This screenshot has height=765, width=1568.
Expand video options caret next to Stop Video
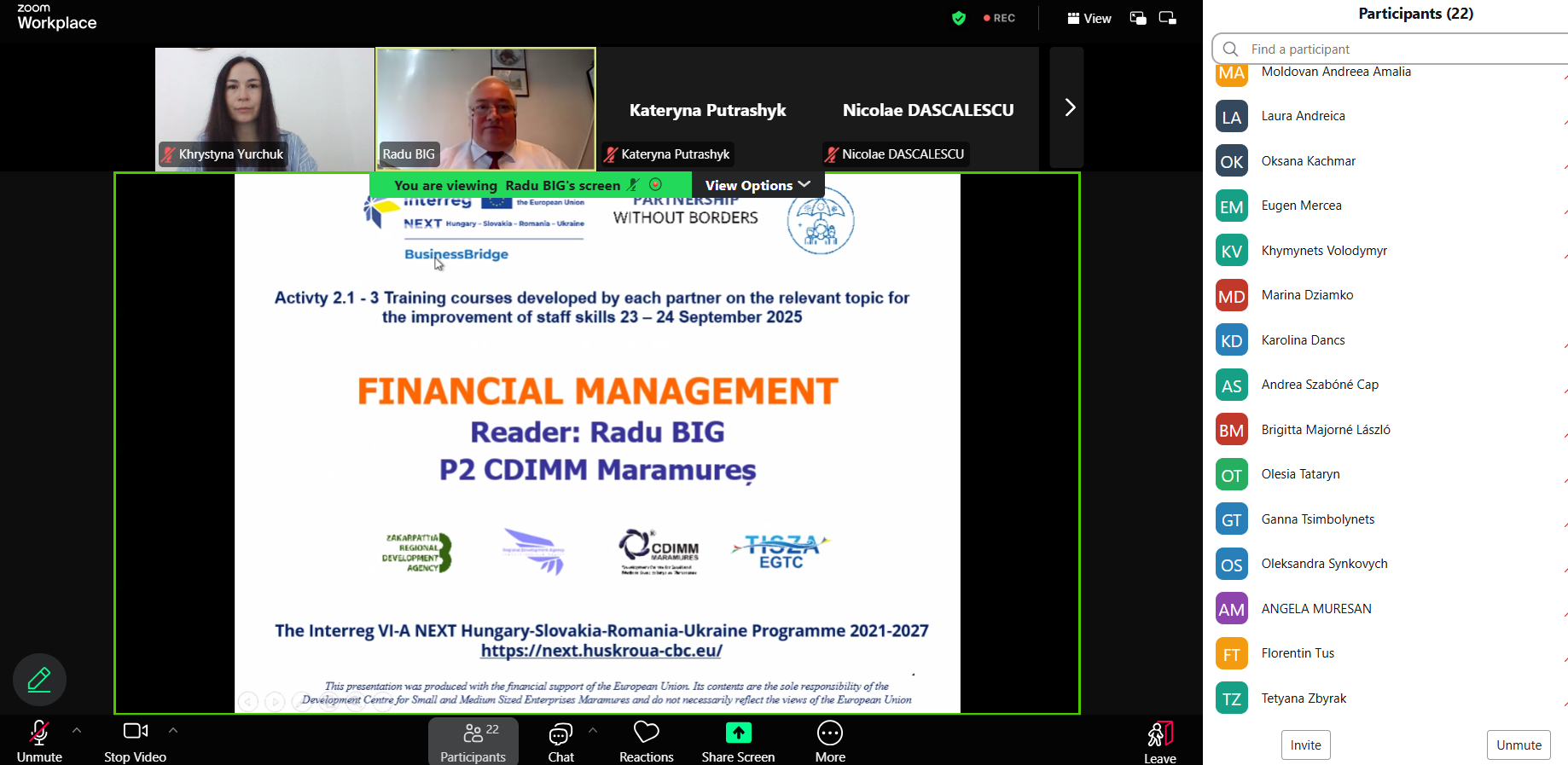pyautogui.click(x=173, y=731)
